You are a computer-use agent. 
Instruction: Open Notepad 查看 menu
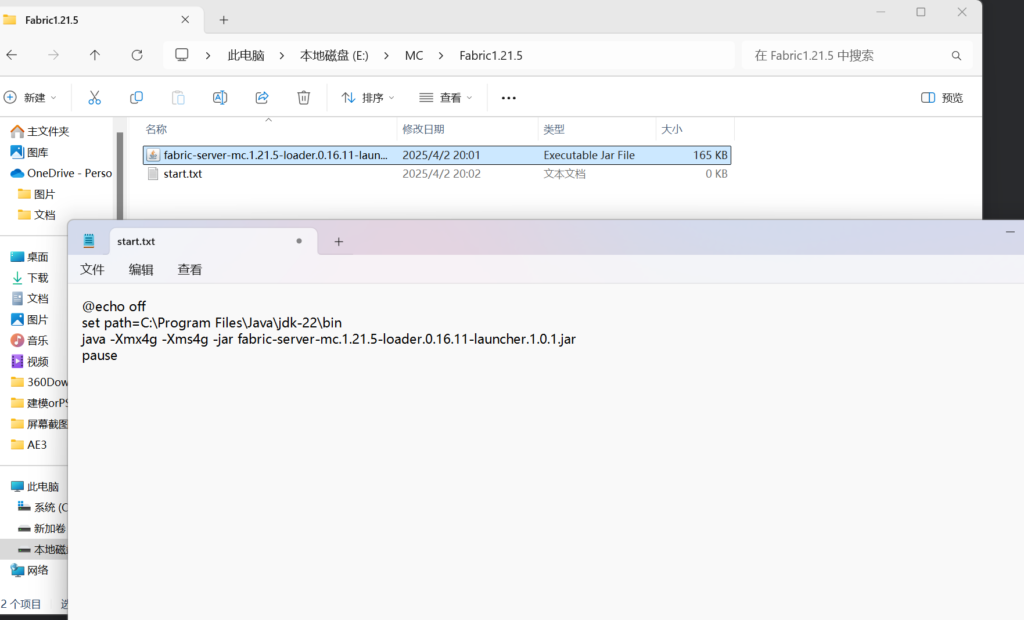pyautogui.click(x=190, y=270)
